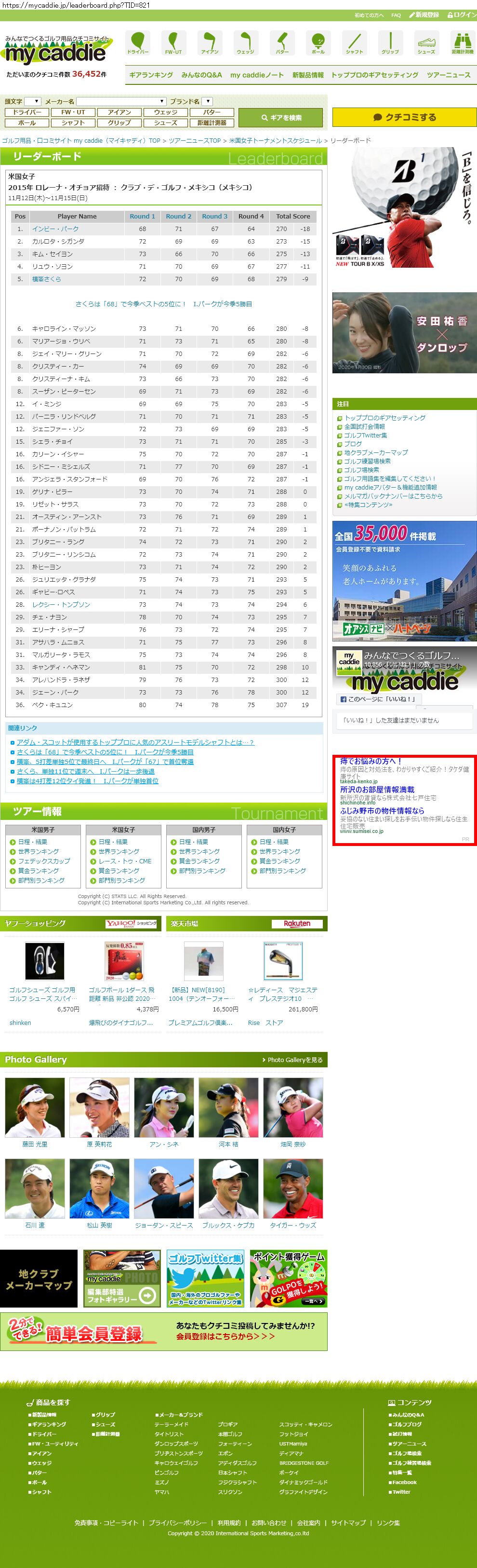Click the Shoes (シューズ) icon
Screen dimensions: 477x1568
click(426, 43)
